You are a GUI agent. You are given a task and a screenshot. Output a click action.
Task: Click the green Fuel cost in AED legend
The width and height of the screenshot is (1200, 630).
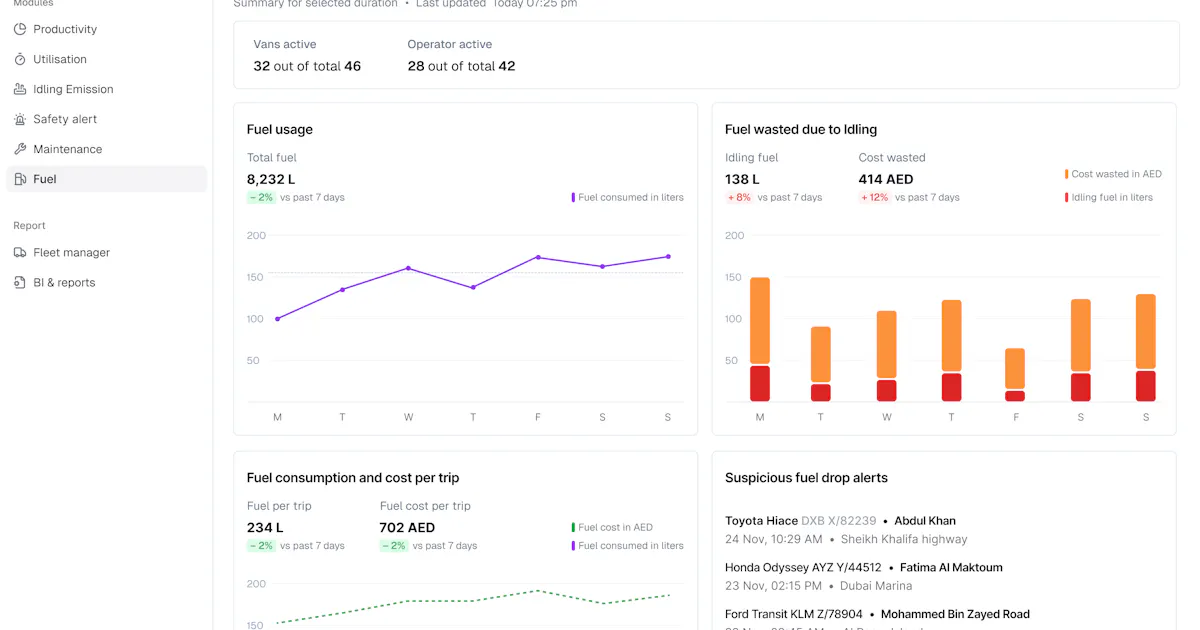[612, 527]
